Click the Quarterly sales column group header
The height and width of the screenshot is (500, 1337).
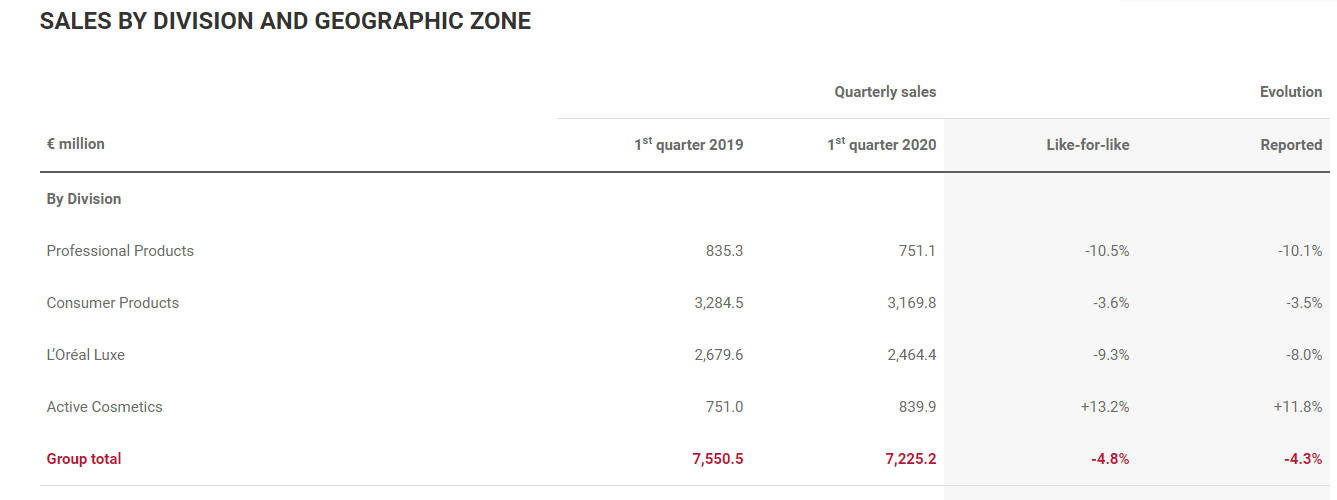885,92
